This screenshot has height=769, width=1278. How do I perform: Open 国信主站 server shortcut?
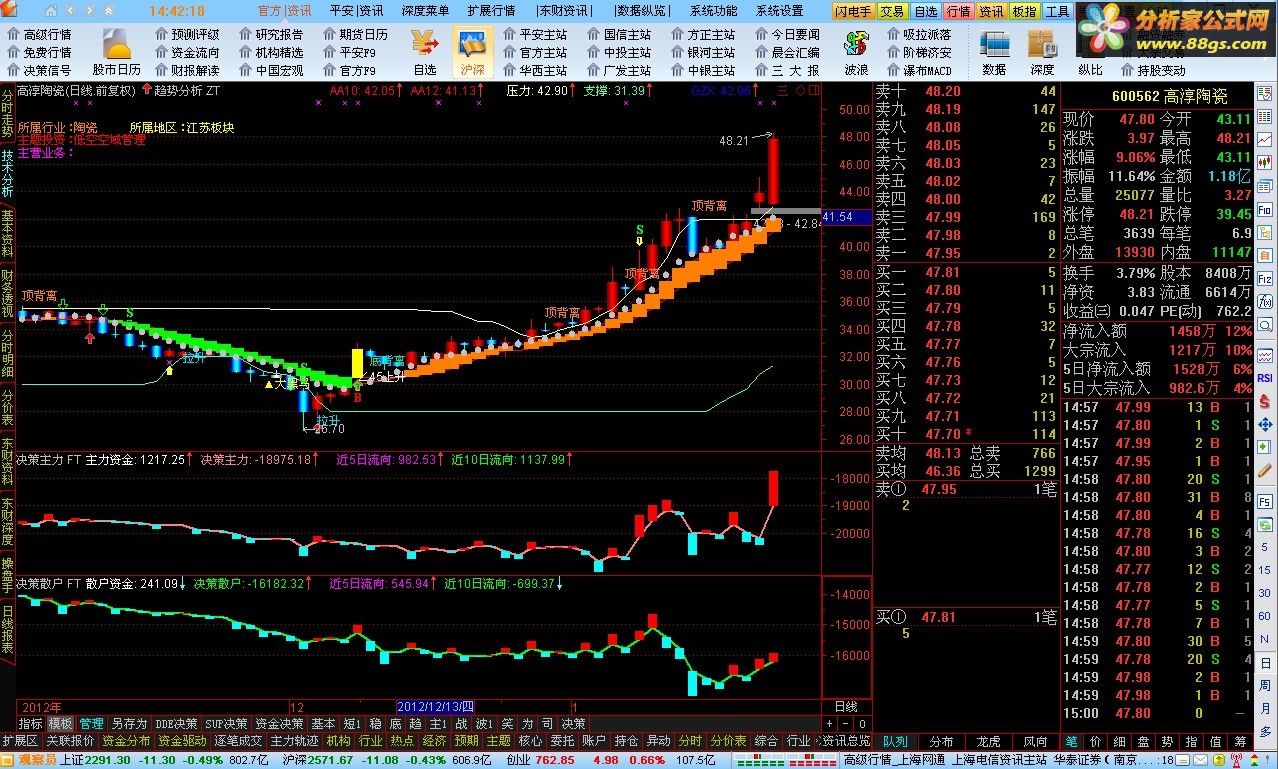[617, 34]
